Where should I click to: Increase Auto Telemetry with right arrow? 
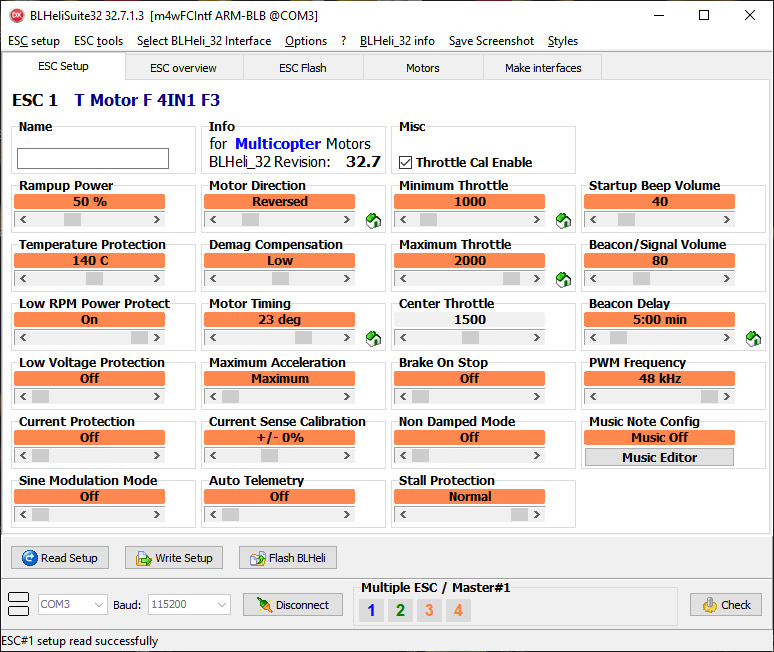(347, 515)
